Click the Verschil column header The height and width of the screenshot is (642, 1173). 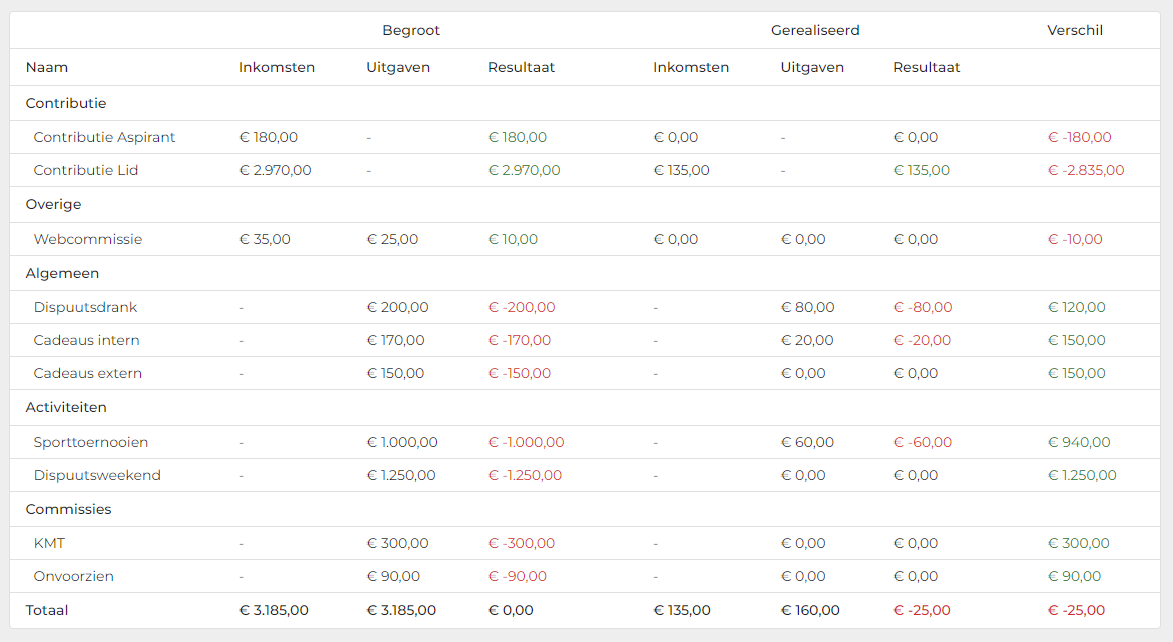[1075, 30]
